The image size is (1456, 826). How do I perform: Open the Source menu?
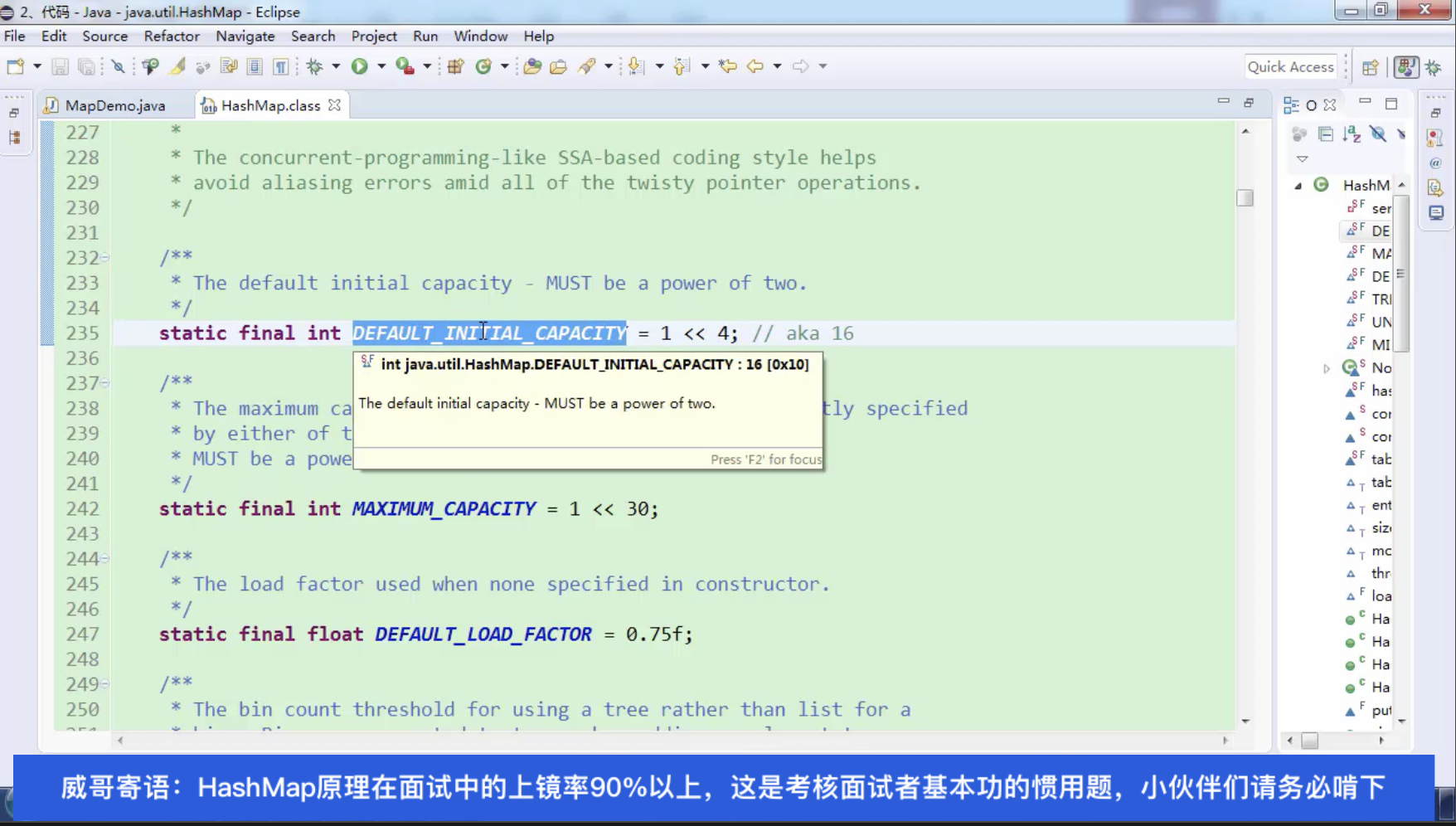tap(105, 36)
